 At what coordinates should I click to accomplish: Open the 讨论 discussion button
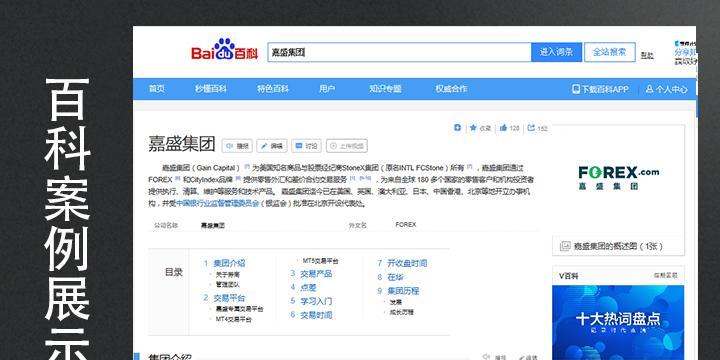(306, 146)
